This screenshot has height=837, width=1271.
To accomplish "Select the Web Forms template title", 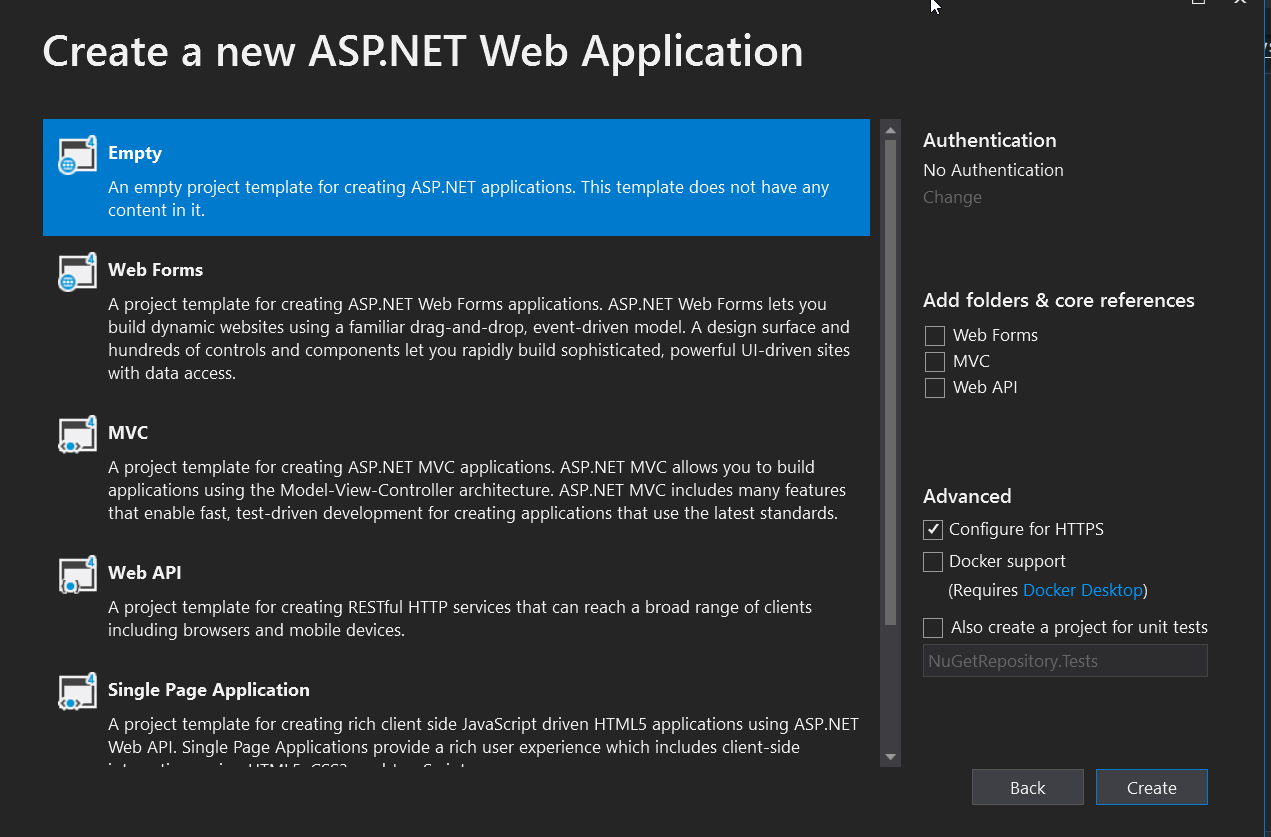I will click(x=155, y=270).
